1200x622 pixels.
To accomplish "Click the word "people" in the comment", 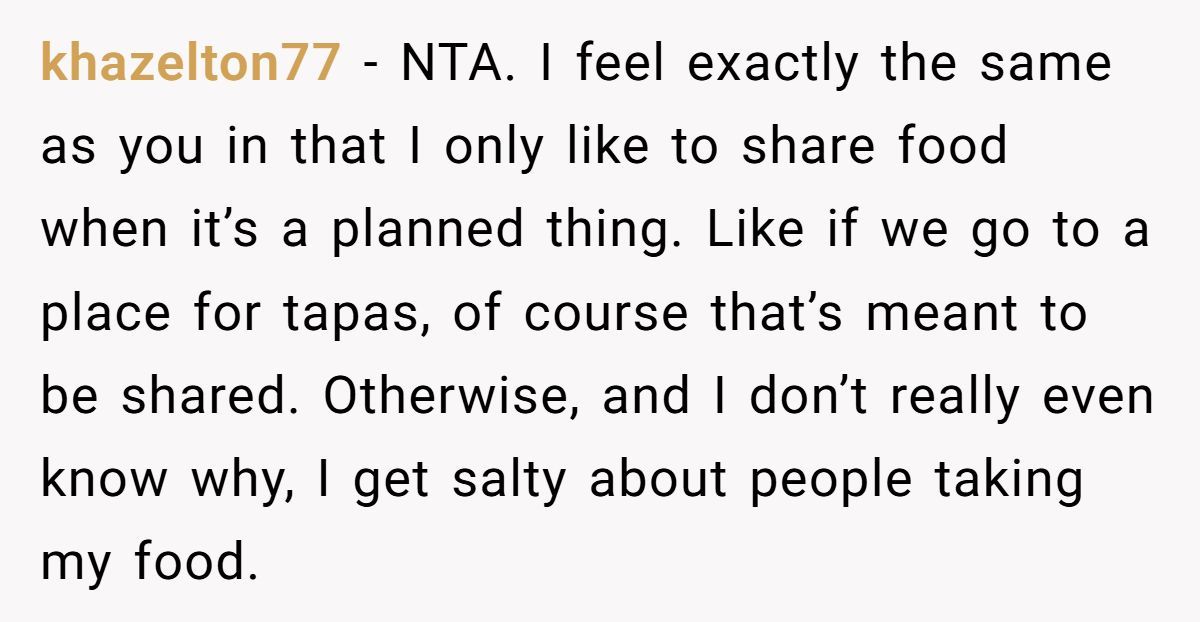I will pos(832,480).
